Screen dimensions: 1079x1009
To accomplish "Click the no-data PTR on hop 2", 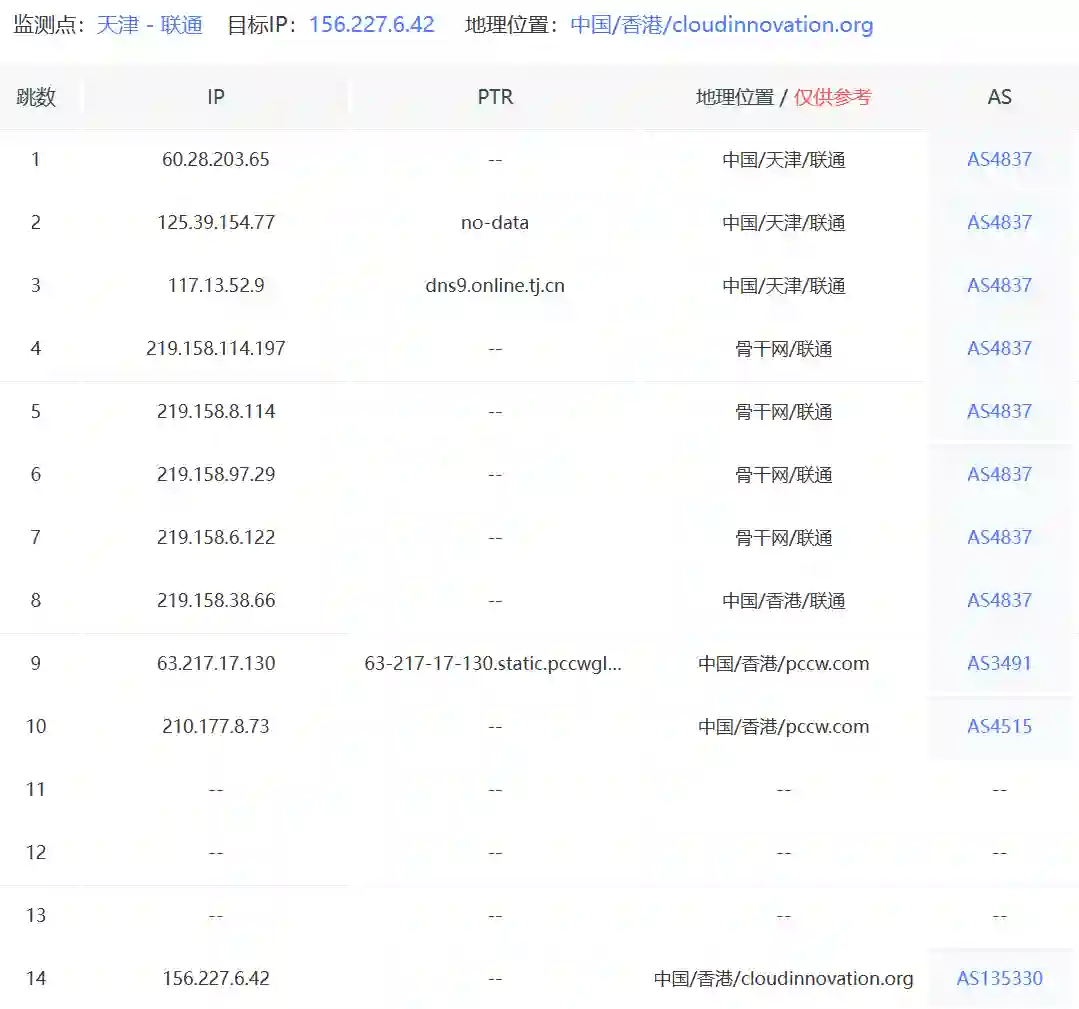I will [x=495, y=222].
